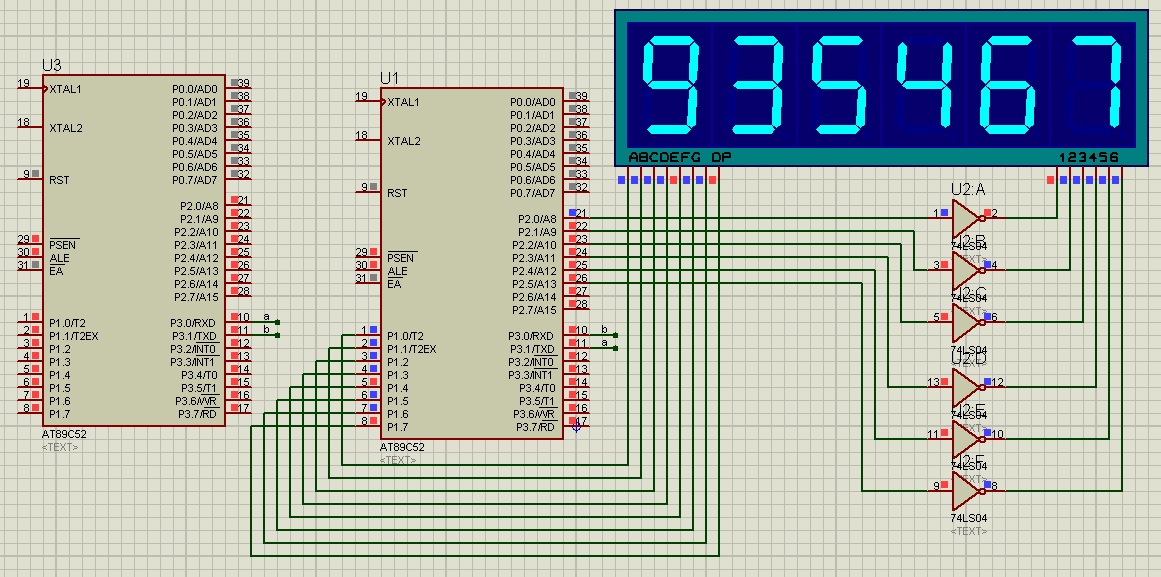Click pin number 19 on U3
Image resolution: width=1161 pixels, height=577 pixels.
coord(23,83)
